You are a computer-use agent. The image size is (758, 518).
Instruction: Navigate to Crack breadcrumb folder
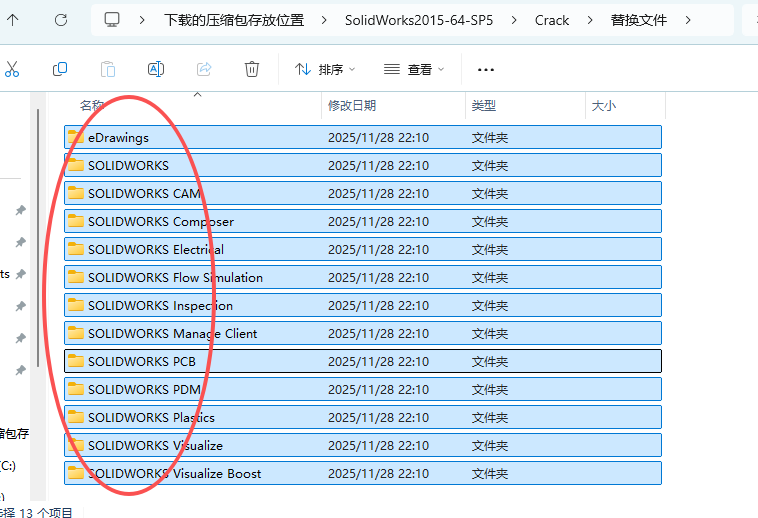[552, 20]
